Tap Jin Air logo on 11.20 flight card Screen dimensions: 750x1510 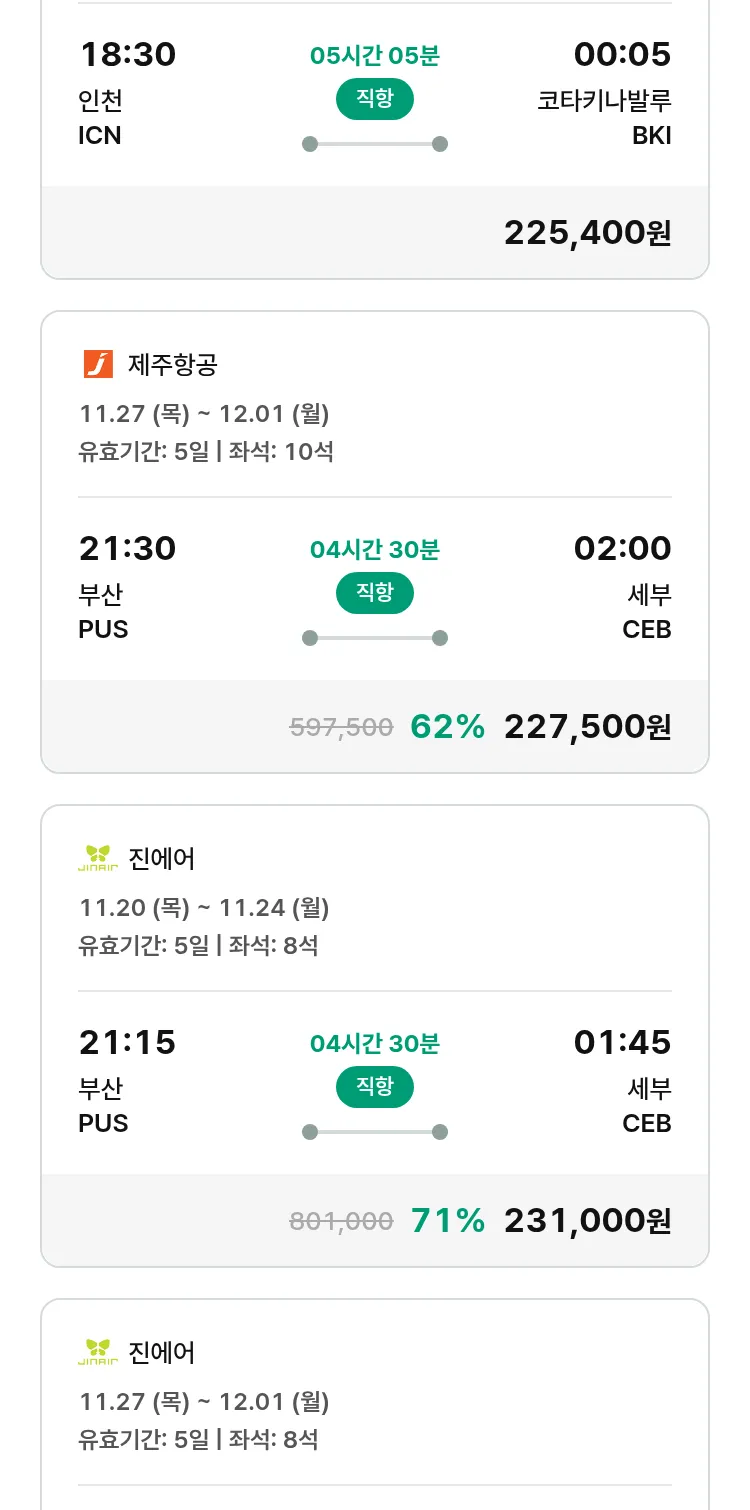pos(98,858)
